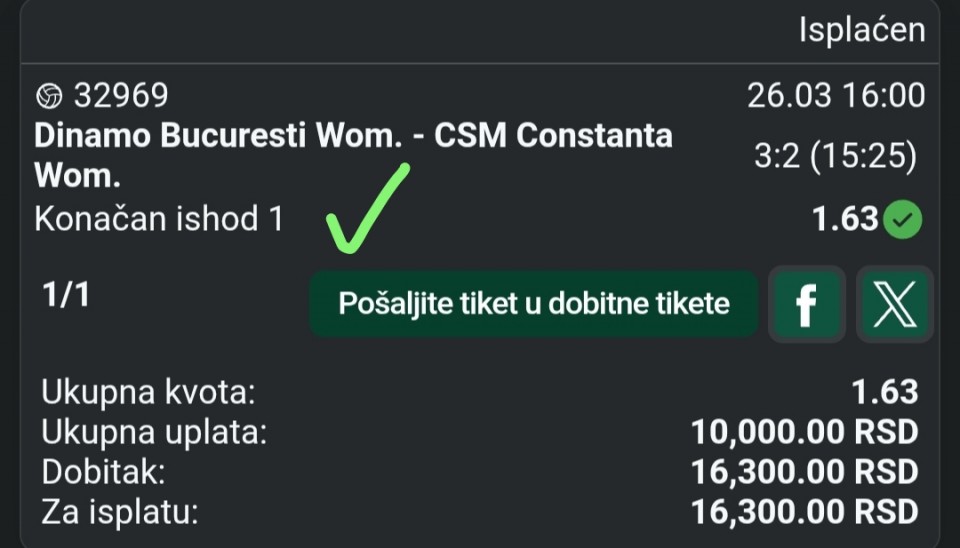Click the match date 26.03 16:00
Image resolution: width=960 pixels, height=548 pixels.
pos(835,96)
